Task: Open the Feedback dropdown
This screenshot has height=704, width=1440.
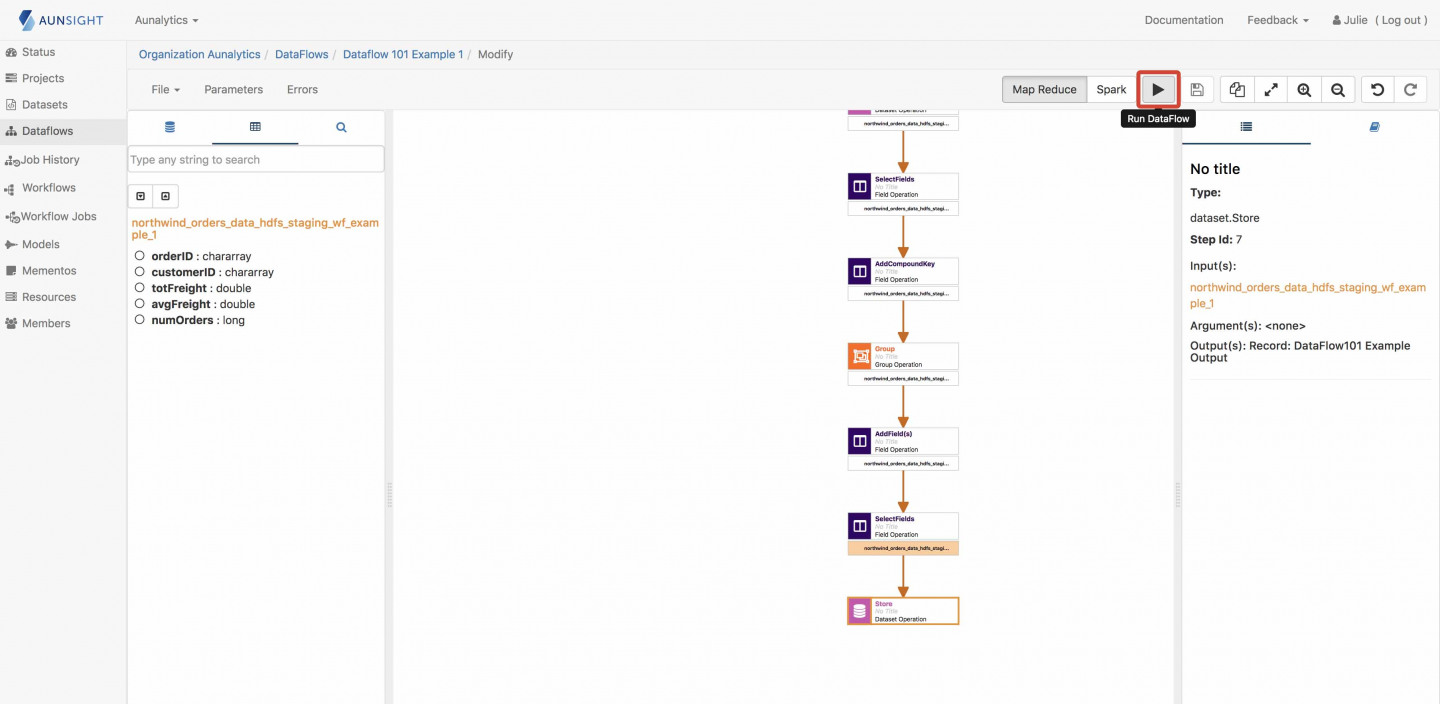Action: [x=1278, y=20]
